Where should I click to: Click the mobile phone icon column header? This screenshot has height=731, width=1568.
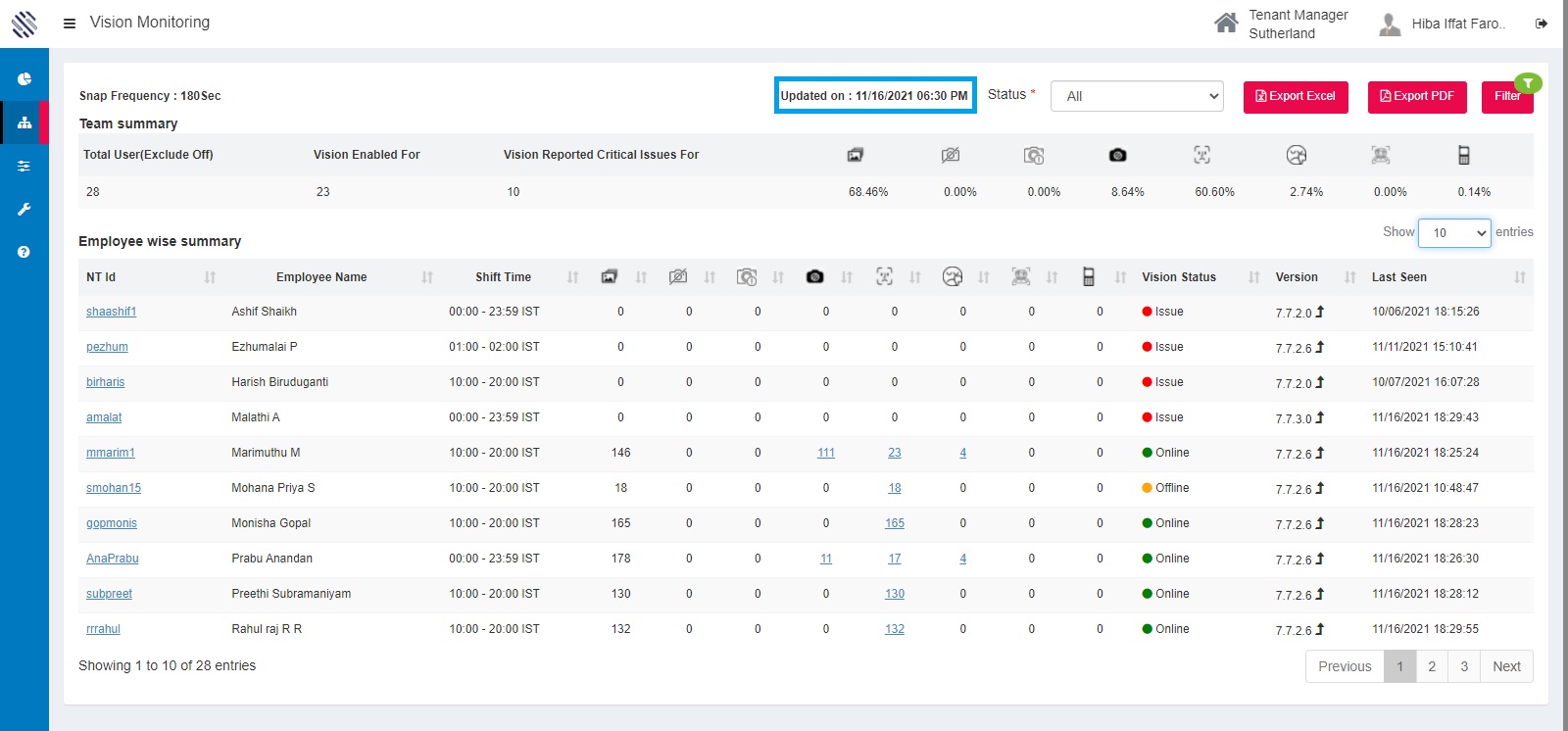(x=1088, y=277)
